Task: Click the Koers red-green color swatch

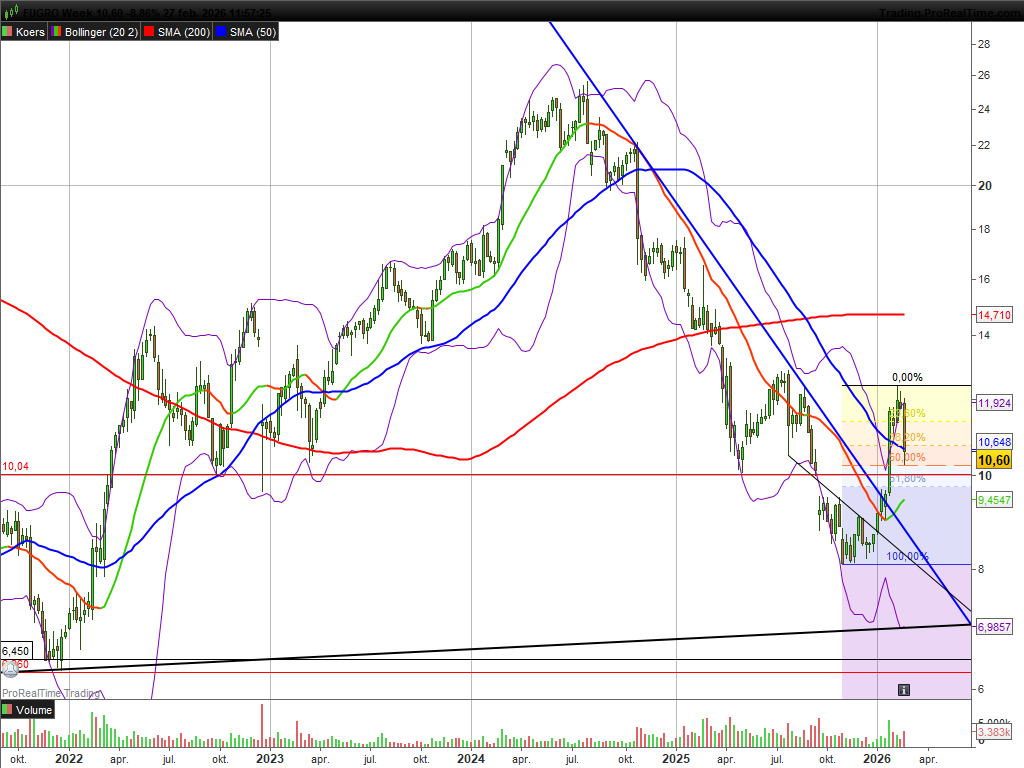Action: [x=7, y=31]
